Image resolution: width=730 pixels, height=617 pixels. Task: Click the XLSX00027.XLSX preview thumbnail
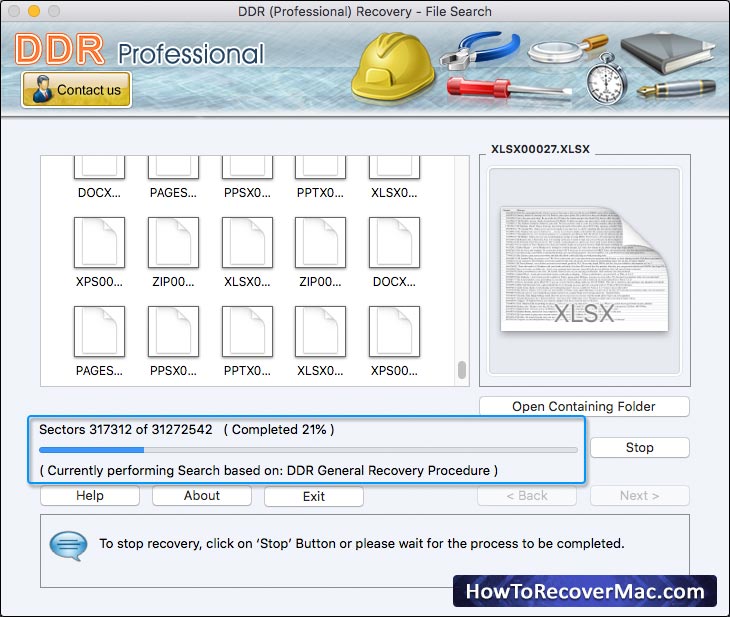point(584,270)
